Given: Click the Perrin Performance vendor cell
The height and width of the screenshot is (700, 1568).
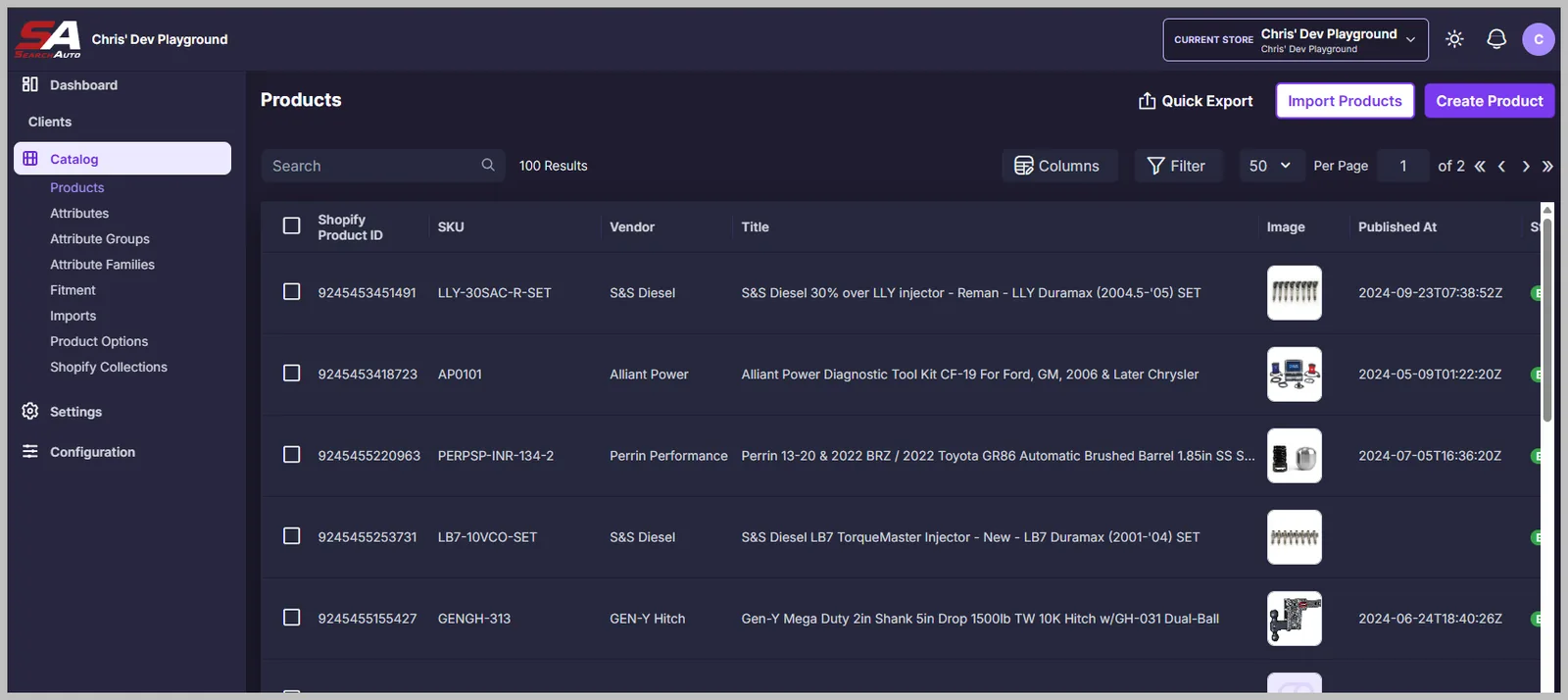Looking at the screenshot, I should 668,455.
